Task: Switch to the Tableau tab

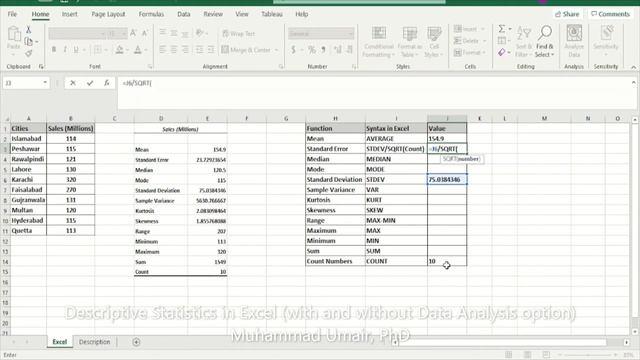Action: click(272, 14)
